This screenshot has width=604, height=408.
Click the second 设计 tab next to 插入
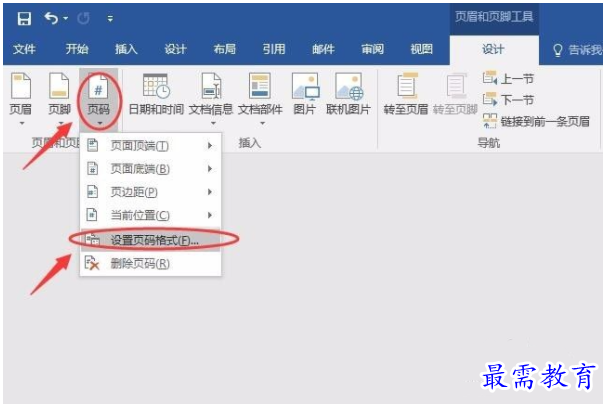pyautogui.click(x=175, y=49)
